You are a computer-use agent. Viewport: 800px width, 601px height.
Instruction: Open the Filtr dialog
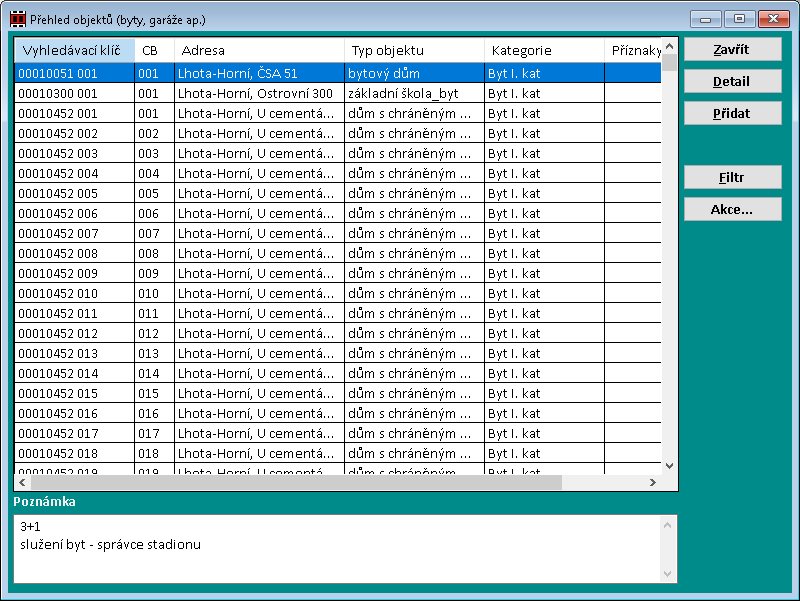732,177
